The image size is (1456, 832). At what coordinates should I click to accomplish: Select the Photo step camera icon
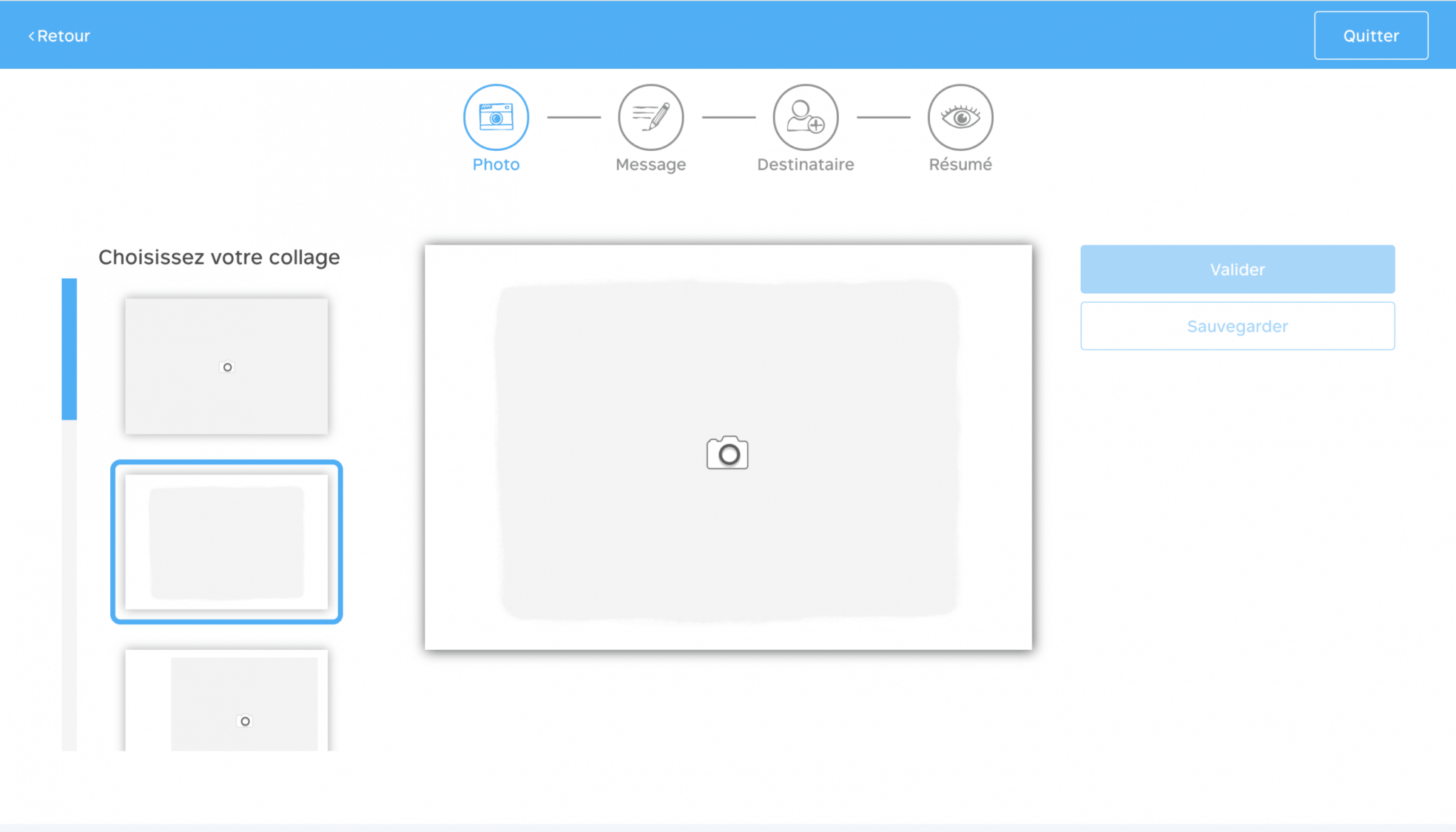pos(496,116)
